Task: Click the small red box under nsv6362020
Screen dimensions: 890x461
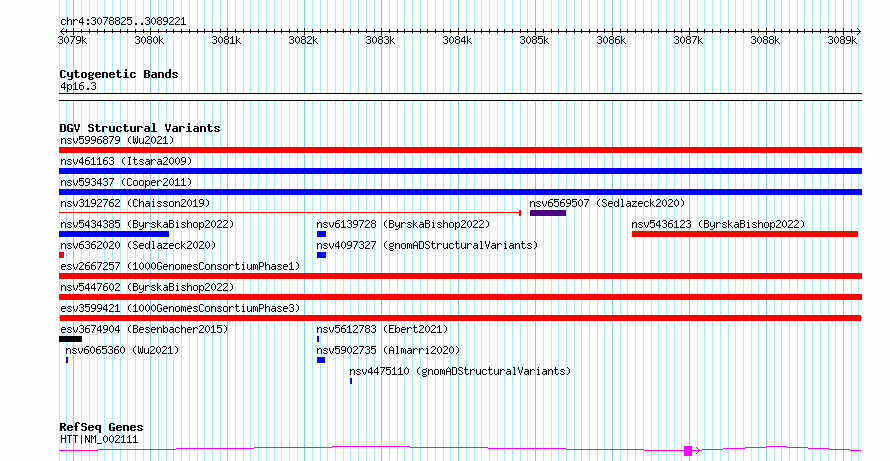Action: pyautogui.click(x=61, y=255)
